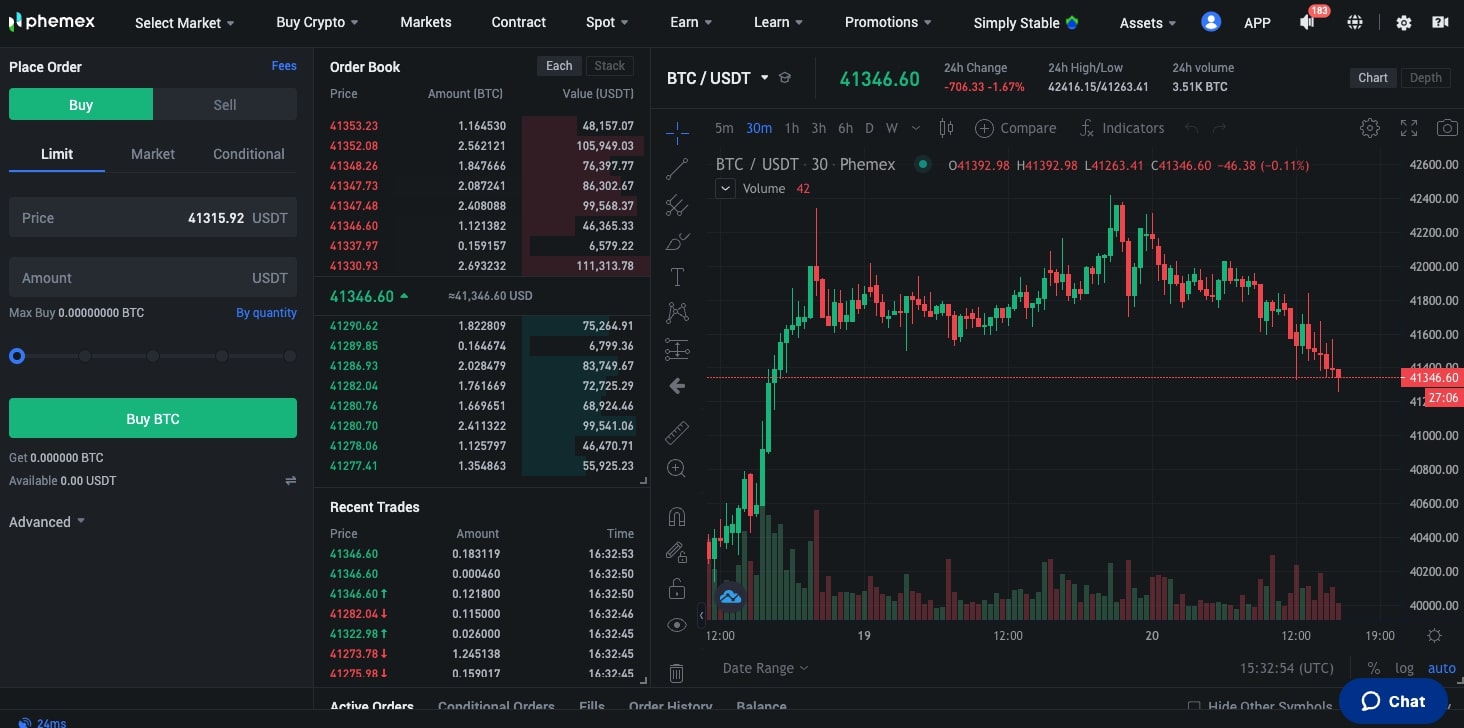Image resolution: width=1464 pixels, height=728 pixels.
Task: Hide all drawings with eye icon
Action: click(677, 625)
